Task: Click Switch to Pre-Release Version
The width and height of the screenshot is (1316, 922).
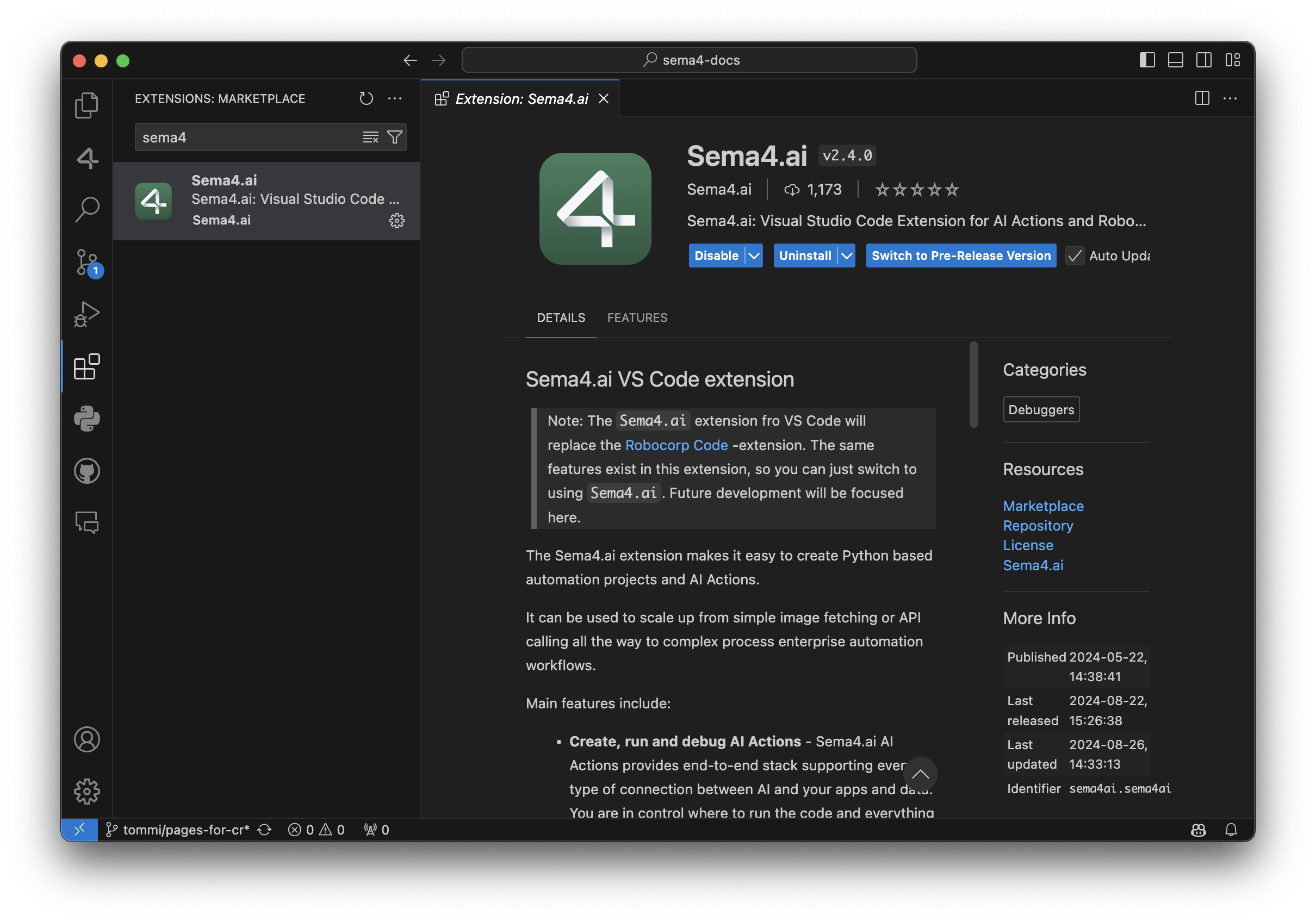Action: [x=961, y=256]
